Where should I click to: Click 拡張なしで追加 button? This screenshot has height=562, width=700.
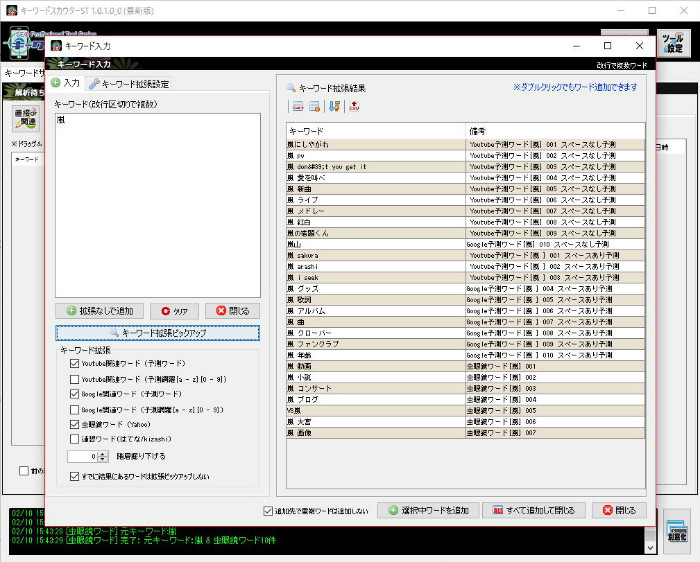100,311
